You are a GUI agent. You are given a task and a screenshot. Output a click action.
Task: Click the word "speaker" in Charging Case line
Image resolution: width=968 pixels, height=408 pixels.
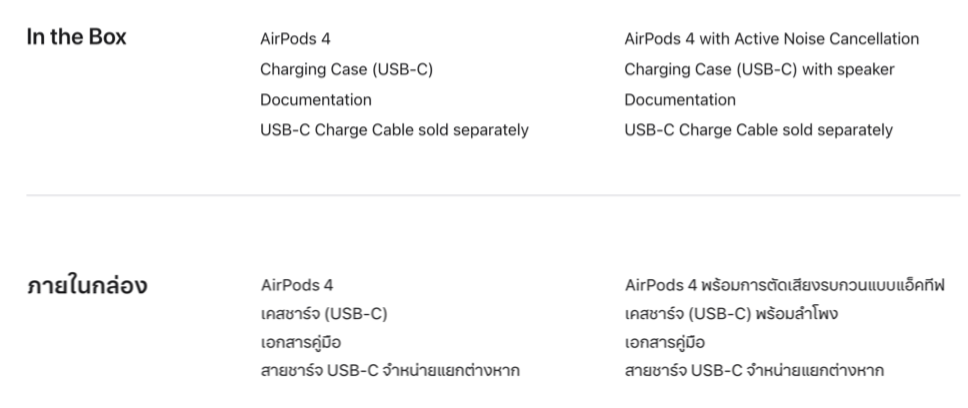868,70
